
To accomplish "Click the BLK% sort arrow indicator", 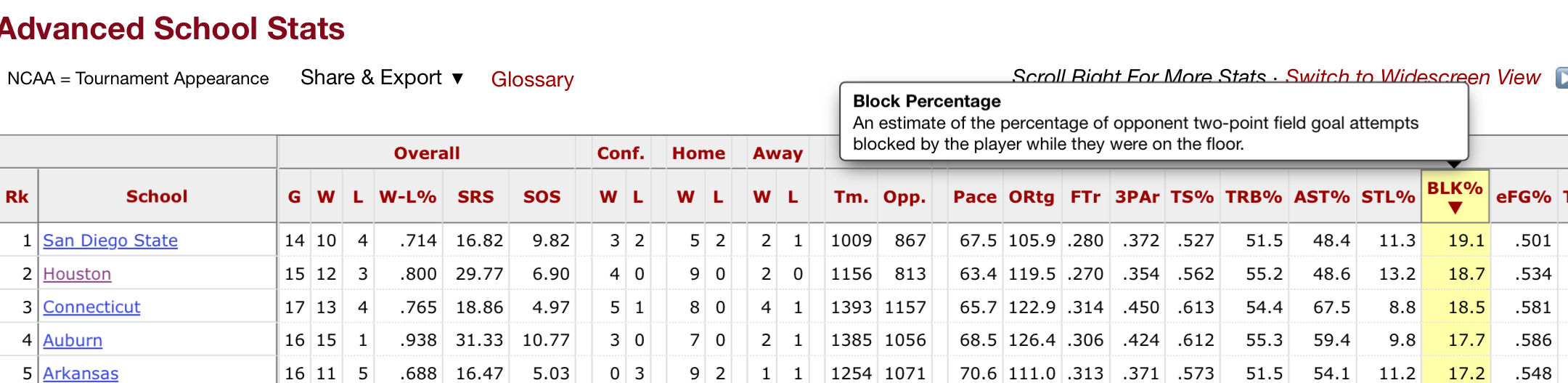I will pos(1455,209).
